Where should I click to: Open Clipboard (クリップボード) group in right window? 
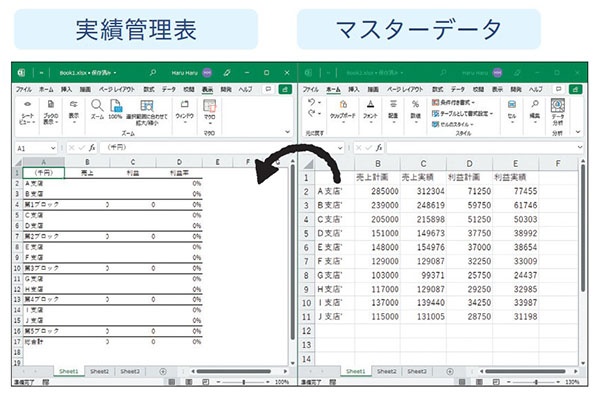[343, 111]
